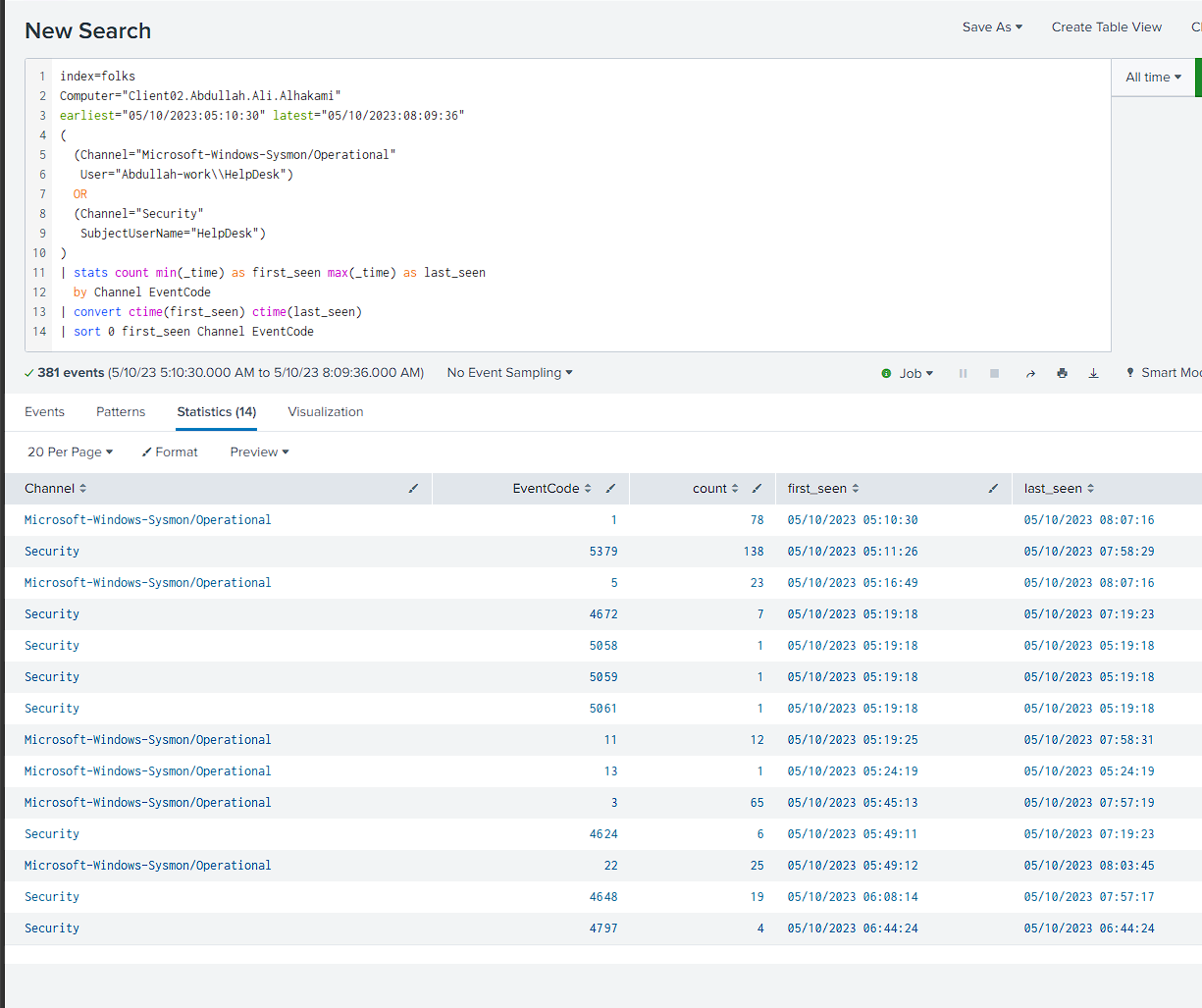Pause the search job
The height and width of the screenshot is (1008, 1202).
click(963, 373)
